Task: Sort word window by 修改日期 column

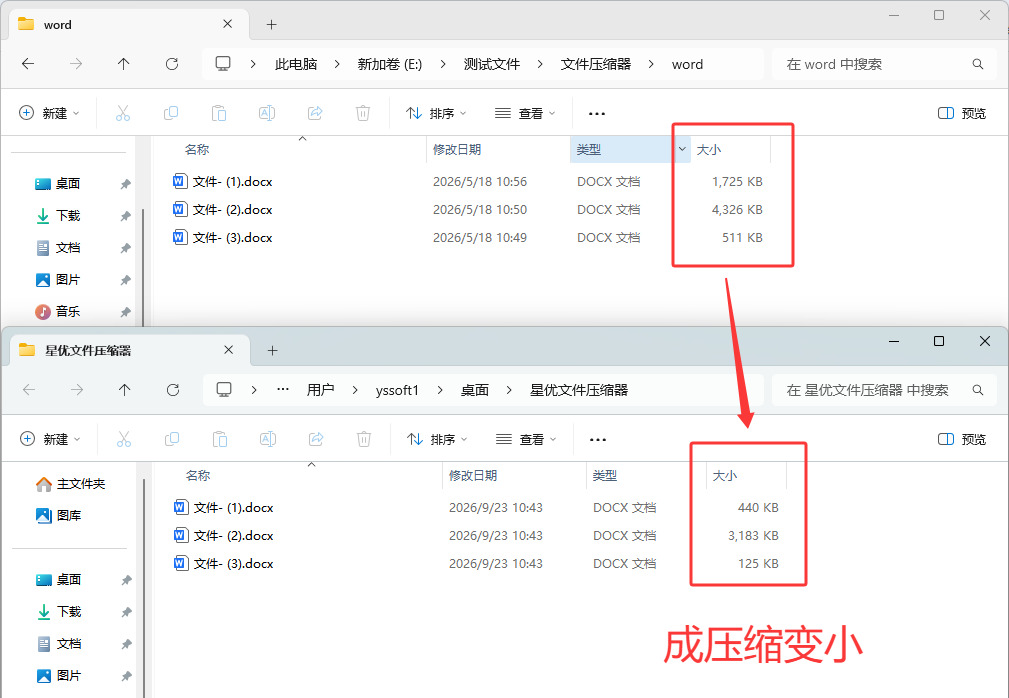Action: point(457,149)
